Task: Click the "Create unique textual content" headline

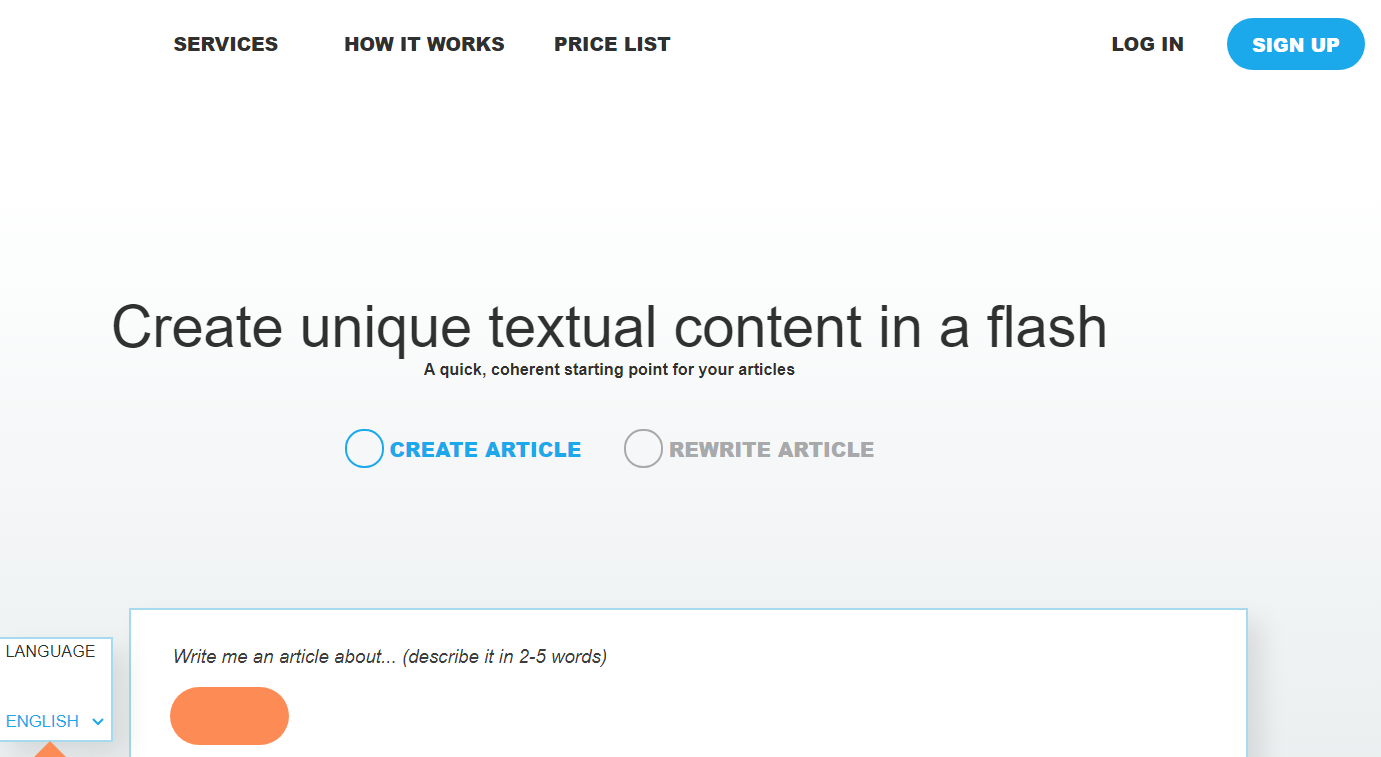Action: tap(609, 327)
